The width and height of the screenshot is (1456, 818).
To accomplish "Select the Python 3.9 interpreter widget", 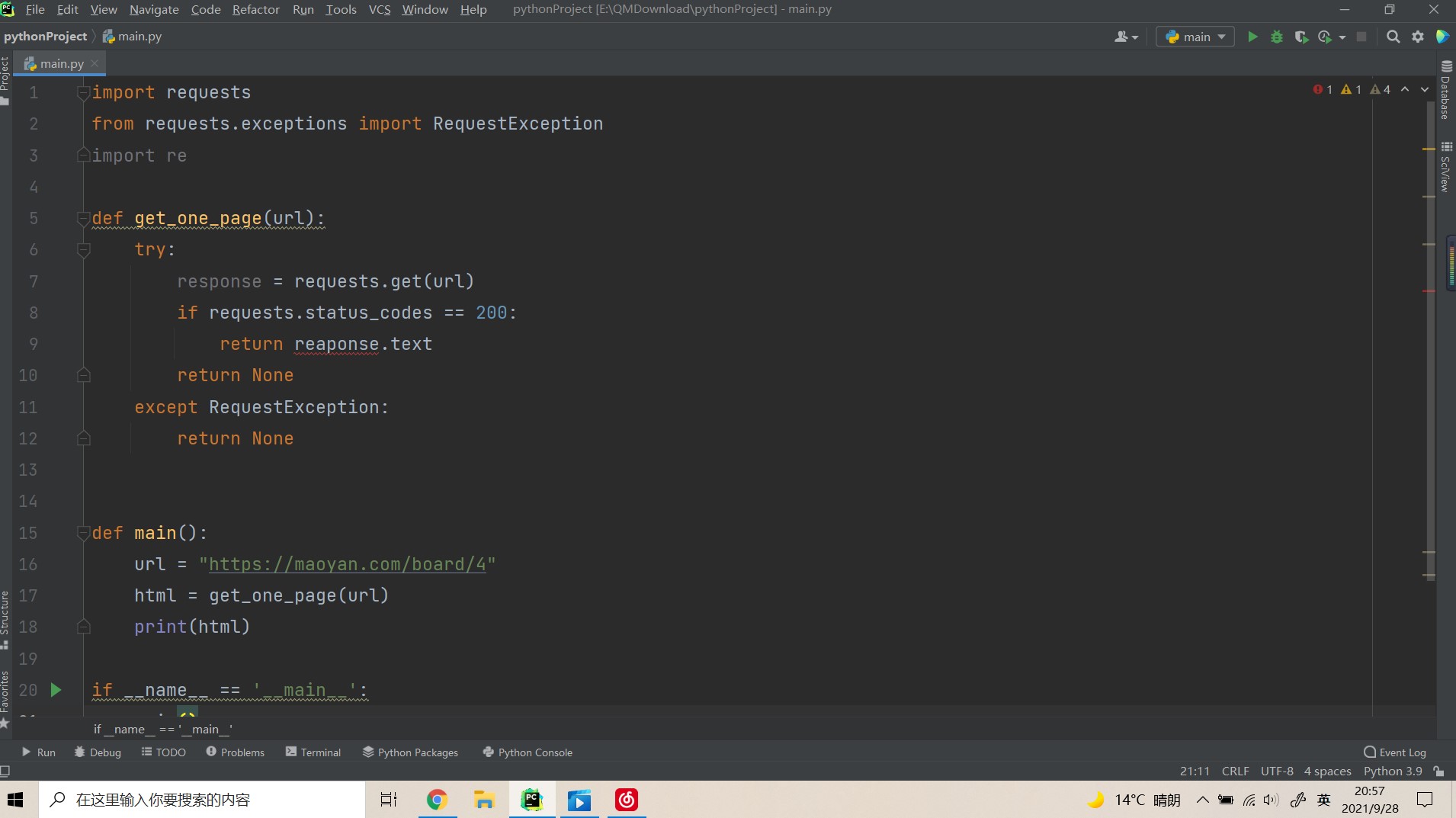I will (1393, 771).
